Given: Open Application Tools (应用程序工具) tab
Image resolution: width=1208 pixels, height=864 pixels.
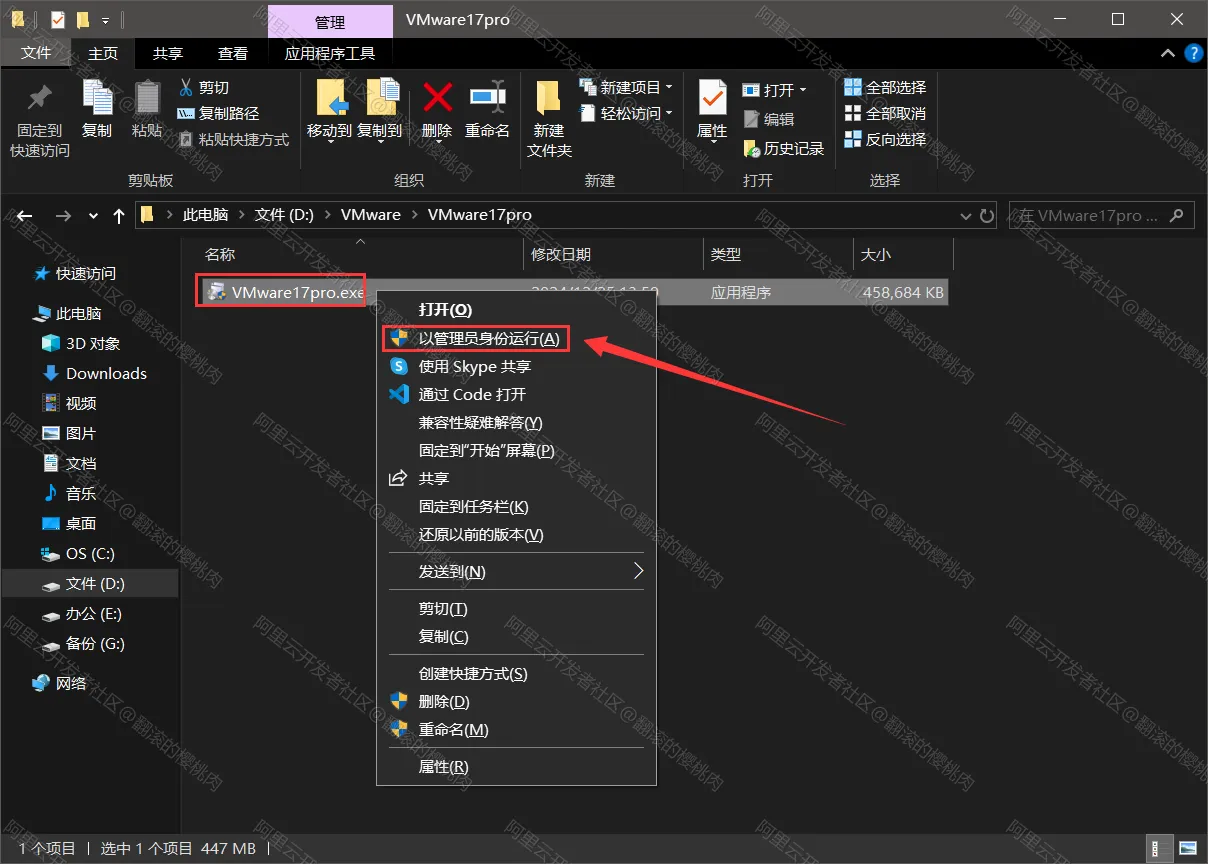Looking at the screenshot, I should 330,53.
